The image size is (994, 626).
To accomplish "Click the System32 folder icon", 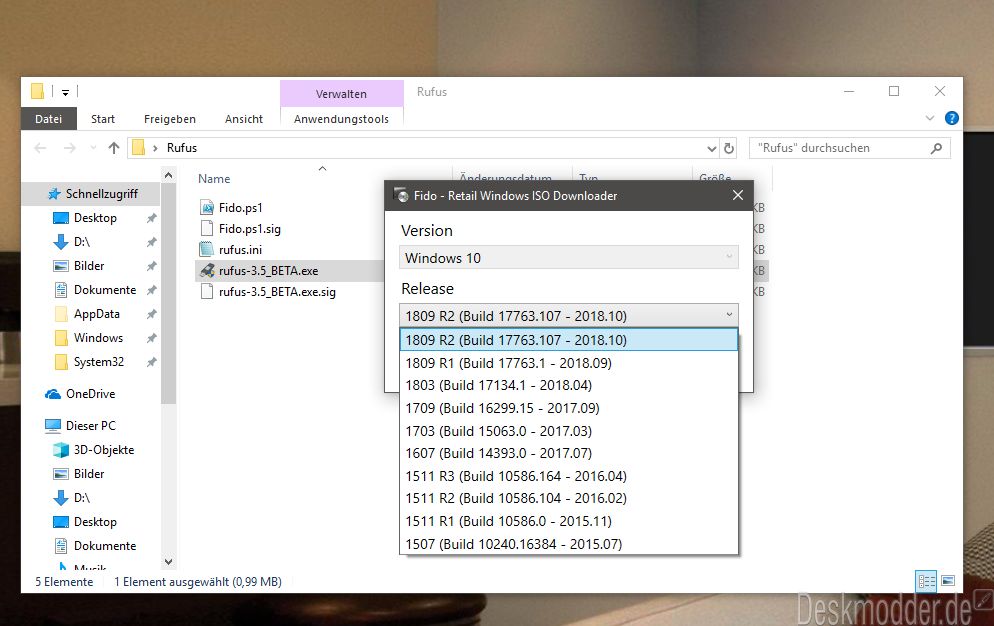I will click(x=61, y=362).
